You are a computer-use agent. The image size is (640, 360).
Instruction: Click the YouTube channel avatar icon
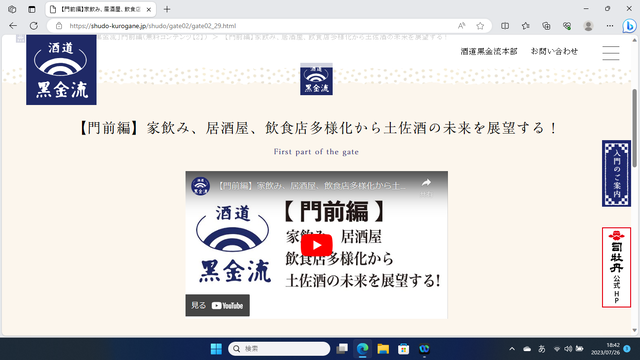(x=200, y=186)
